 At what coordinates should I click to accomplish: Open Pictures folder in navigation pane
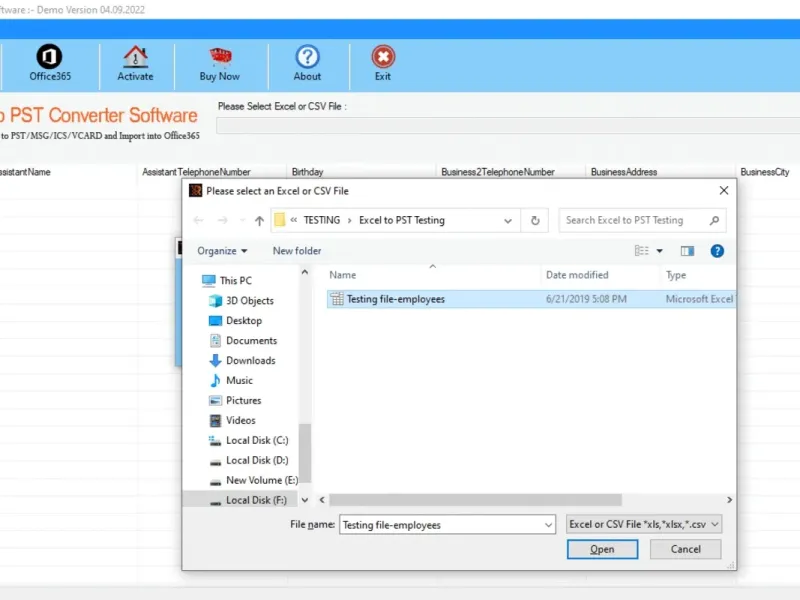point(235,401)
